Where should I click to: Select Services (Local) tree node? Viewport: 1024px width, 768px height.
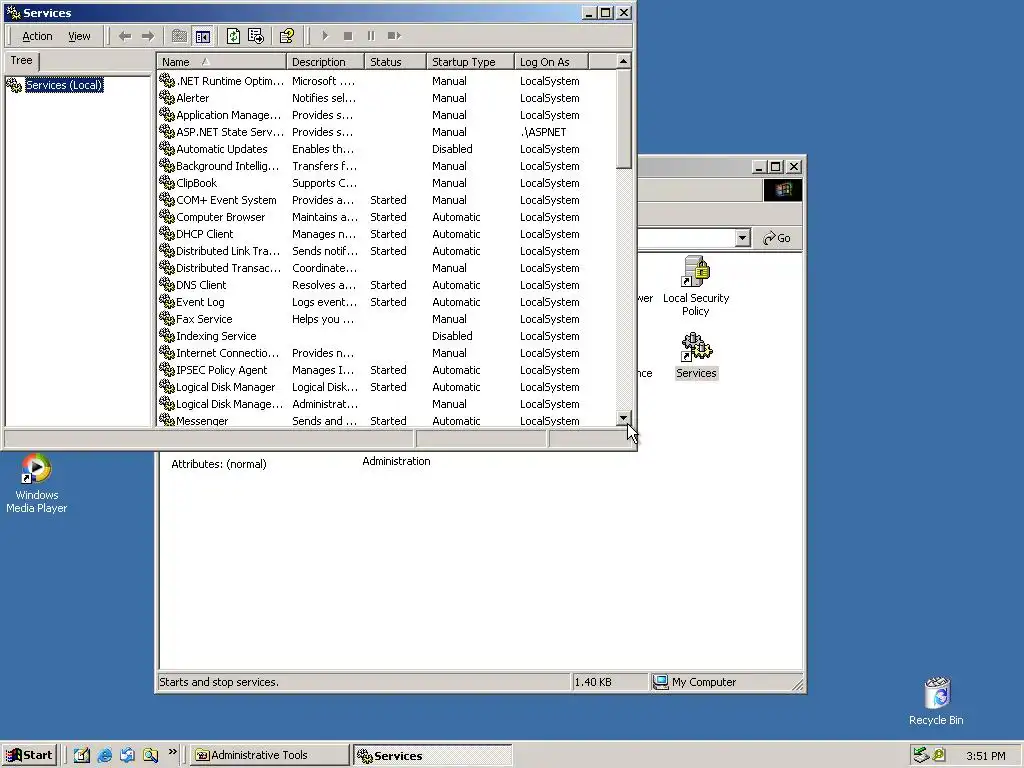point(63,85)
